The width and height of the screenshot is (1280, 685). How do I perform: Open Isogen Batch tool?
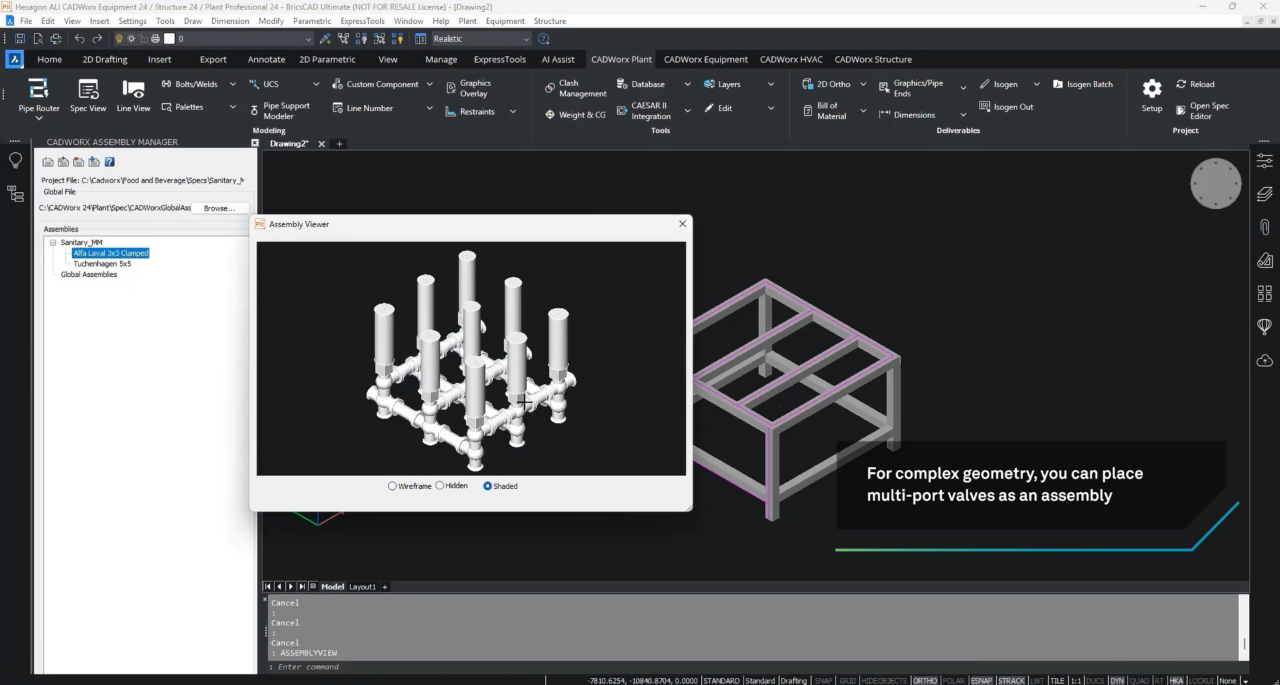point(1082,84)
